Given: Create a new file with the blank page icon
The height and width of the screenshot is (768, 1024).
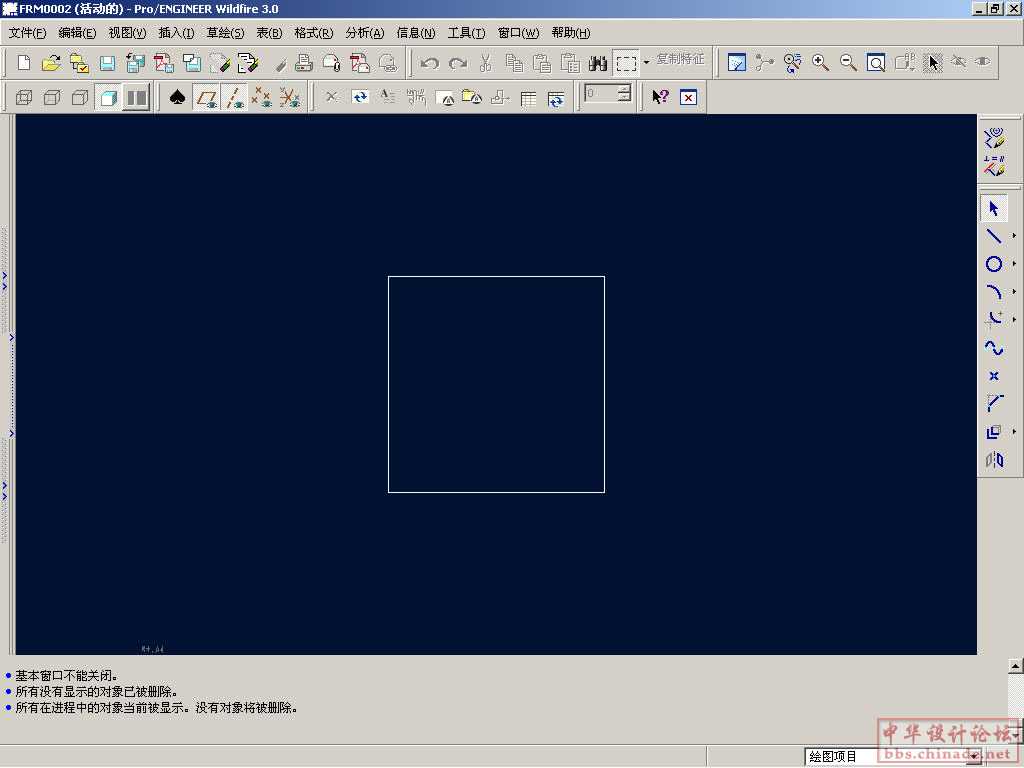Looking at the screenshot, I should [x=24, y=63].
